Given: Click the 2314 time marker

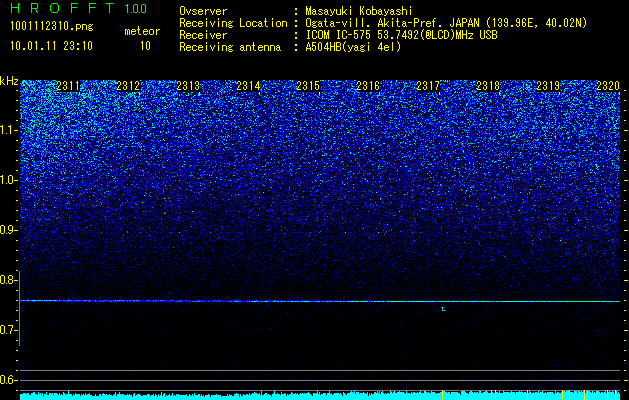Looking at the screenshot, I should pyautogui.click(x=248, y=86).
